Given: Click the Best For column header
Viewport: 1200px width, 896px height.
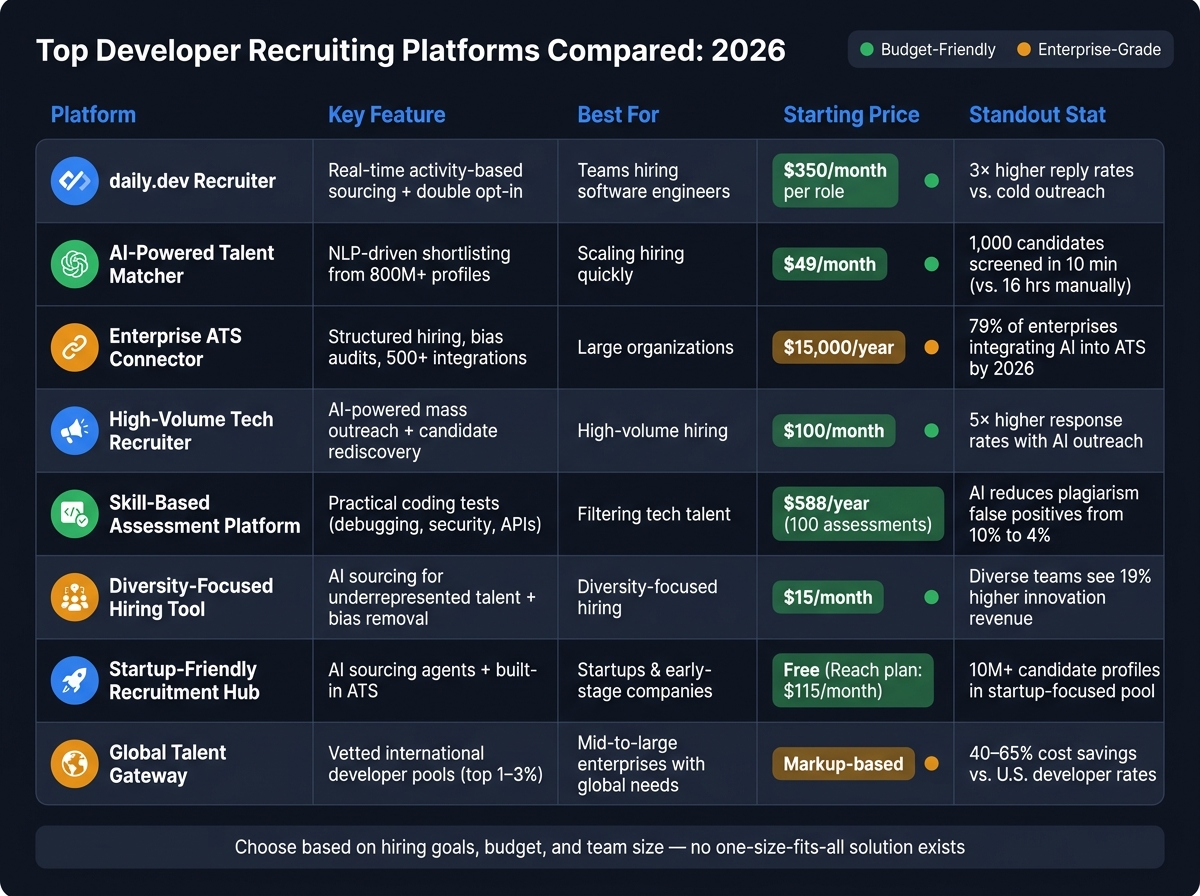Looking at the screenshot, I should pyautogui.click(x=618, y=115).
